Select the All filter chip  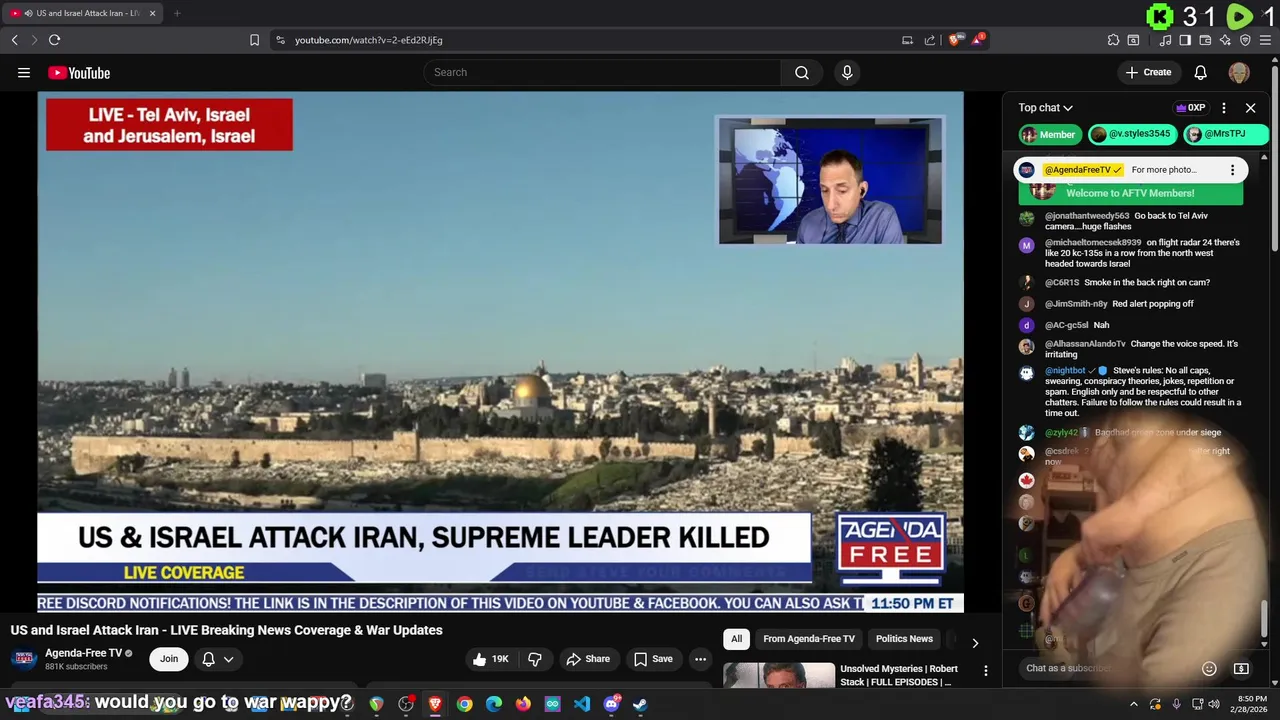point(736,639)
